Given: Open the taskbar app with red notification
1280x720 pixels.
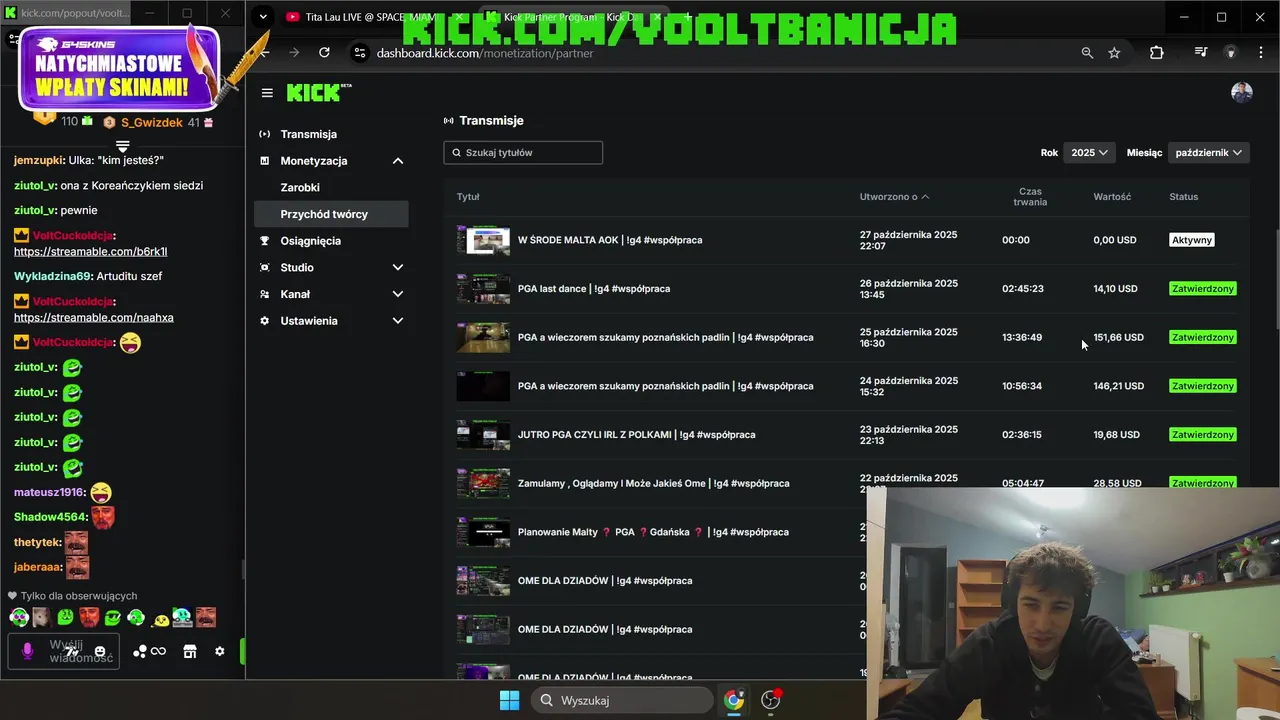Looking at the screenshot, I should (771, 700).
